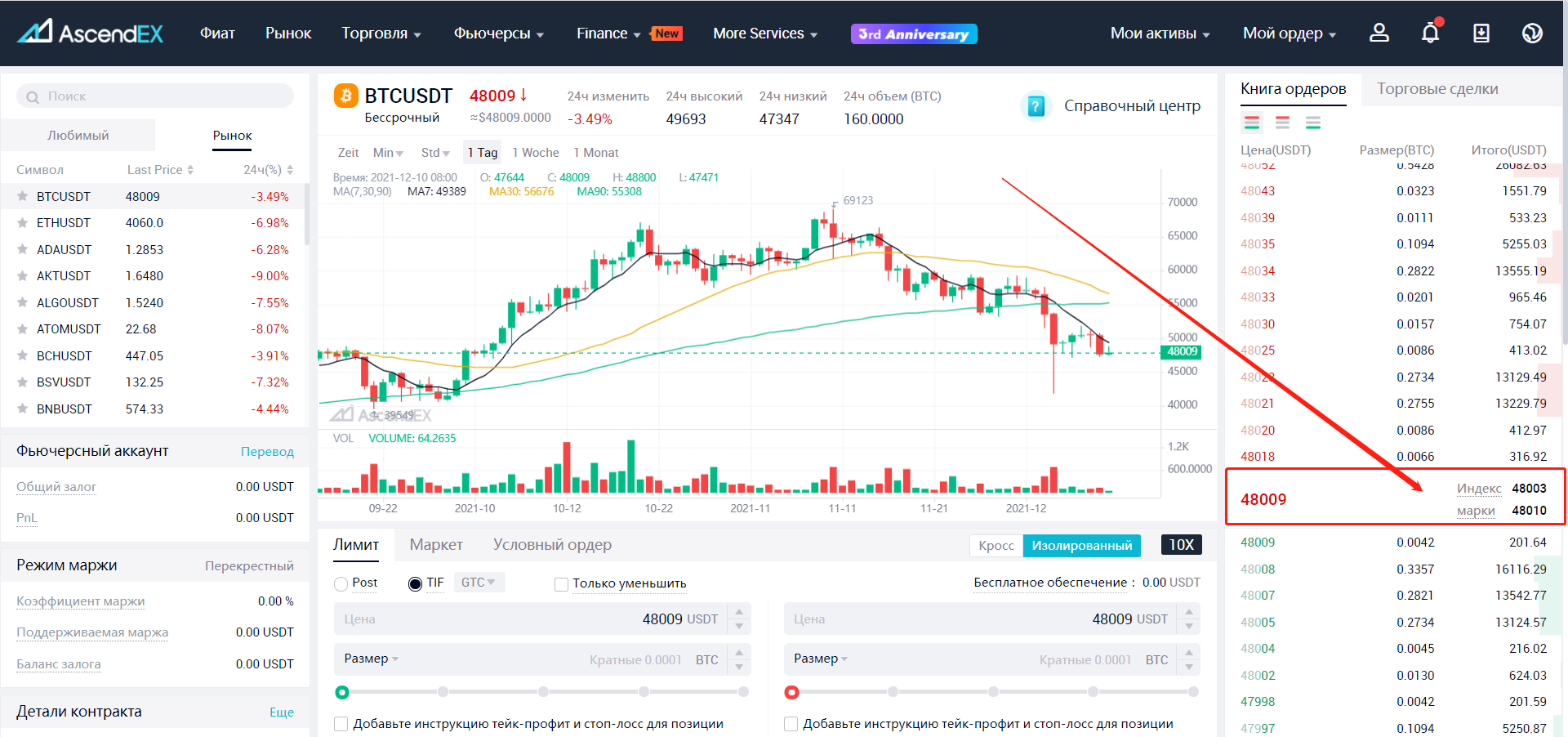
Task: Click the Индекс price label
Action: pyautogui.click(x=1479, y=489)
